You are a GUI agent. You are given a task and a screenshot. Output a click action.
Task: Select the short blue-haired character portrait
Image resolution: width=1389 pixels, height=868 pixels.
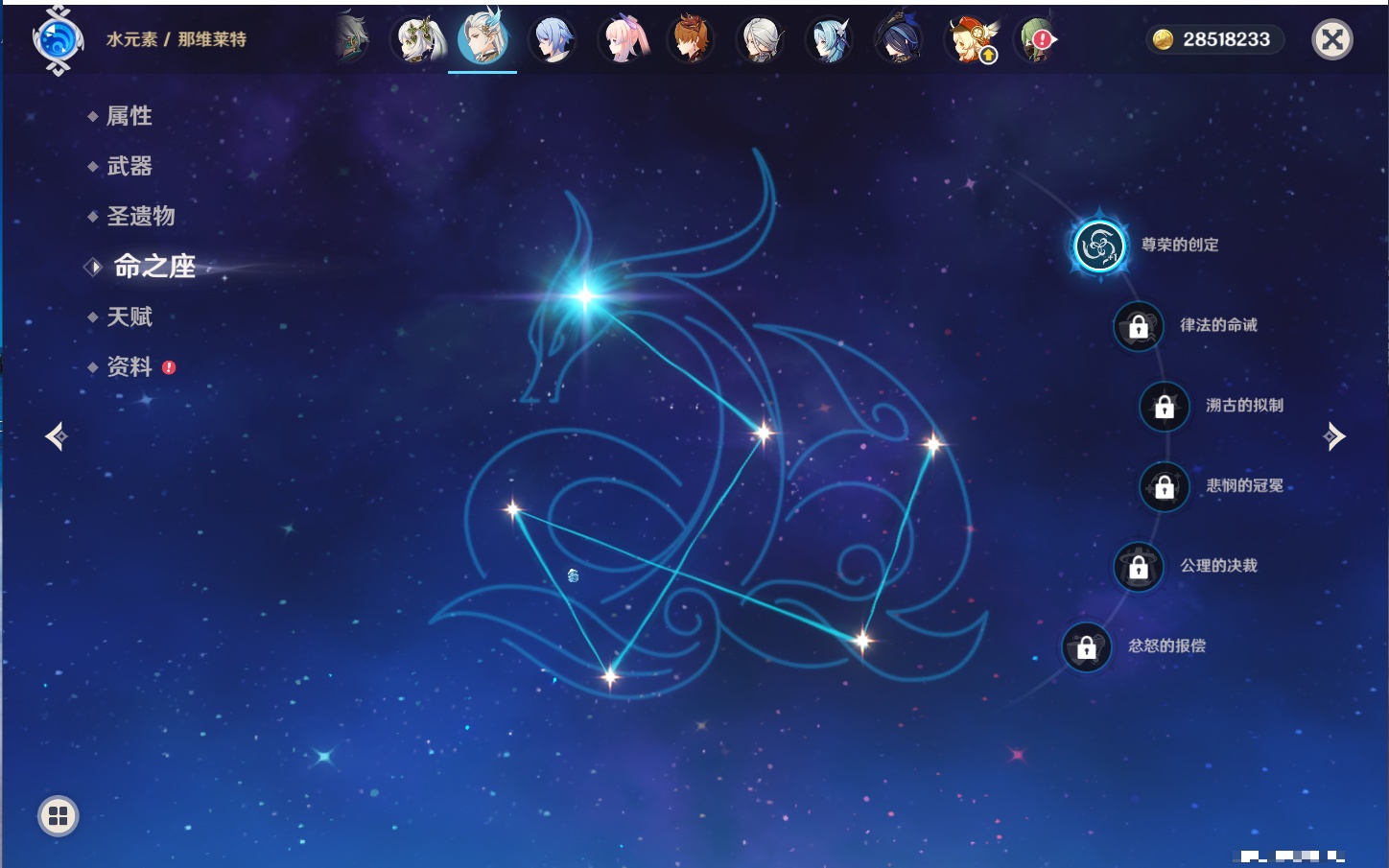click(x=553, y=39)
